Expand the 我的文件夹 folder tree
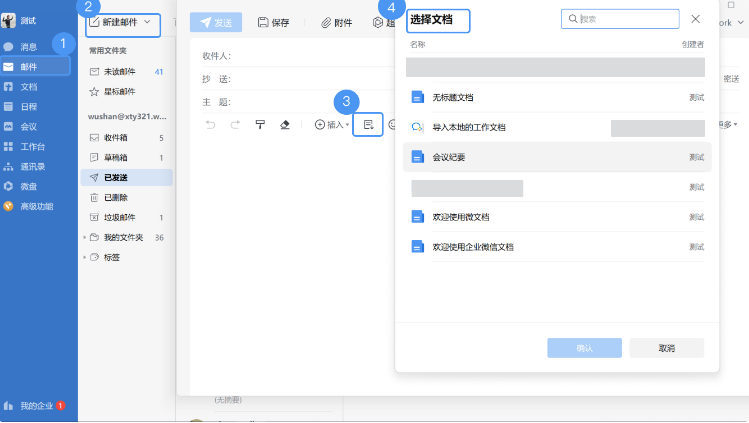The height and width of the screenshot is (423, 749). pos(84,237)
